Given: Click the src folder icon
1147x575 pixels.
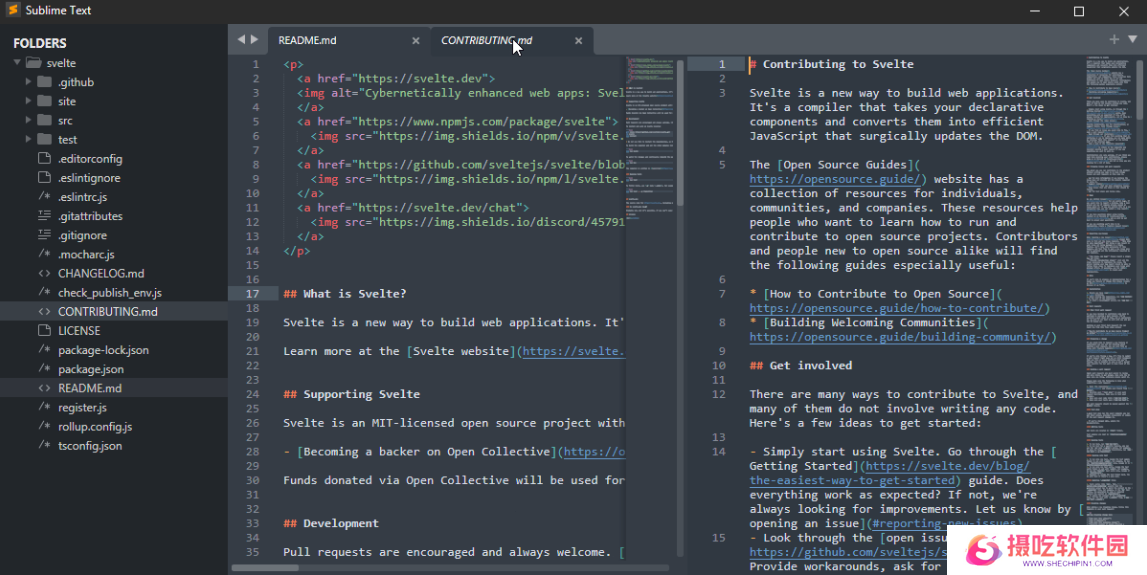Looking at the screenshot, I should click(45, 120).
